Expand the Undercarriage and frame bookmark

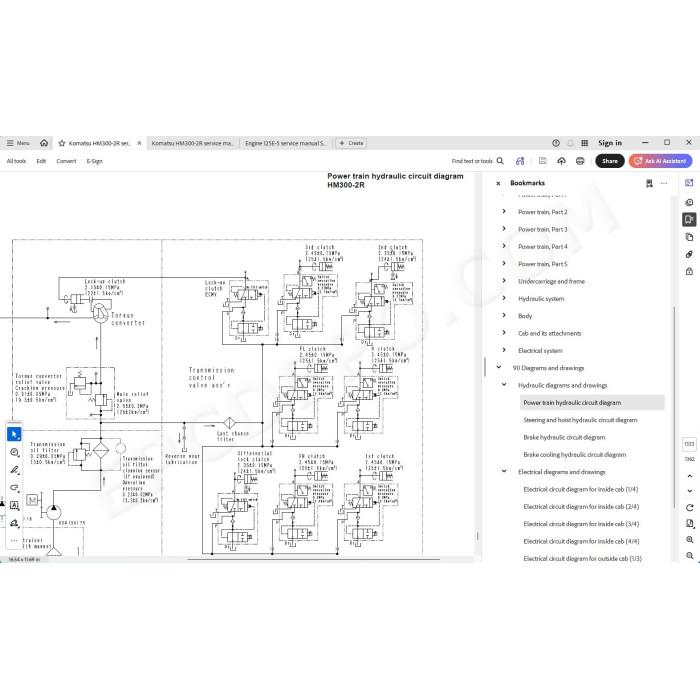point(504,281)
